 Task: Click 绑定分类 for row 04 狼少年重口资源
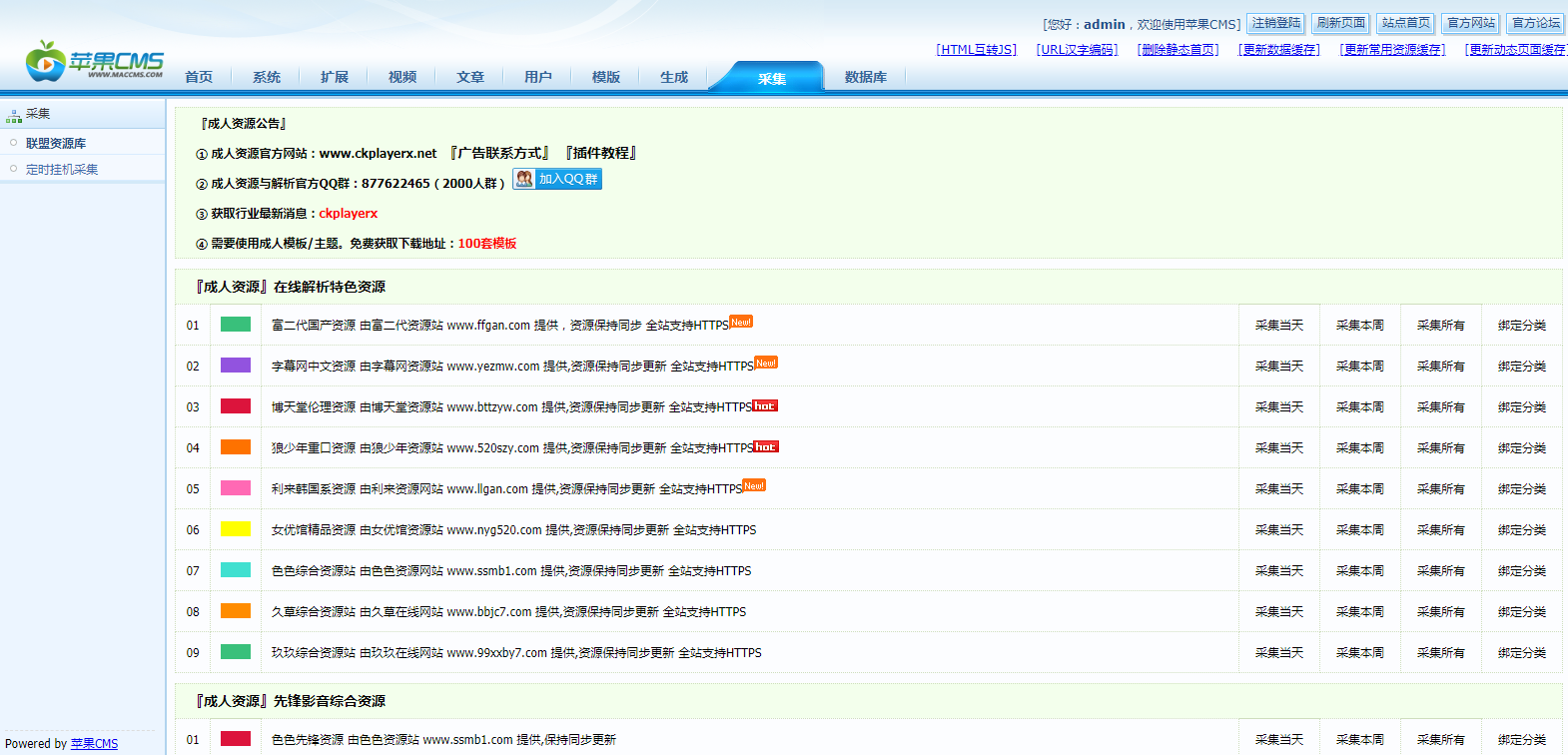click(1522, 447)
